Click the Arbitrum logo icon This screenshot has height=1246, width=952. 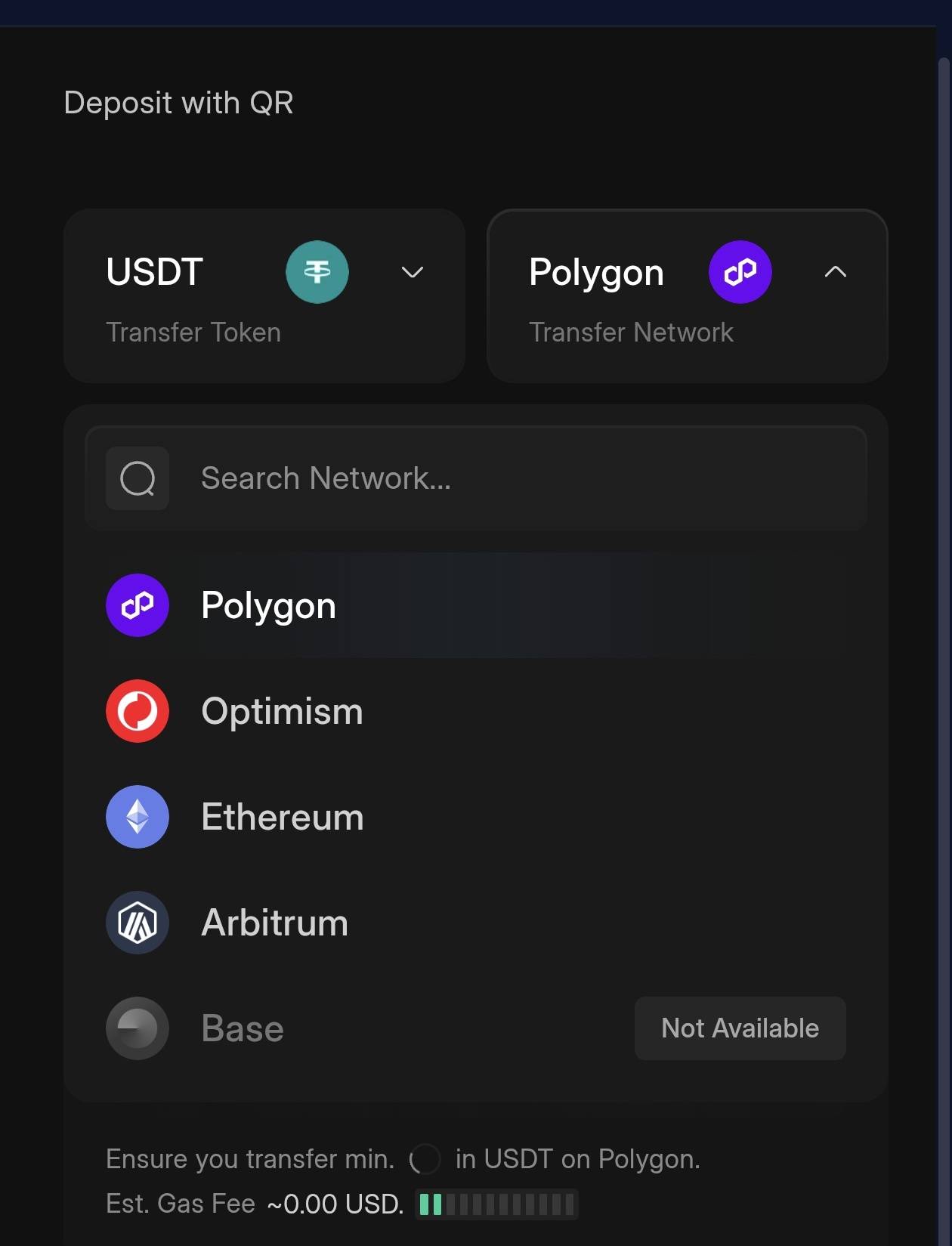click(138, 923)
